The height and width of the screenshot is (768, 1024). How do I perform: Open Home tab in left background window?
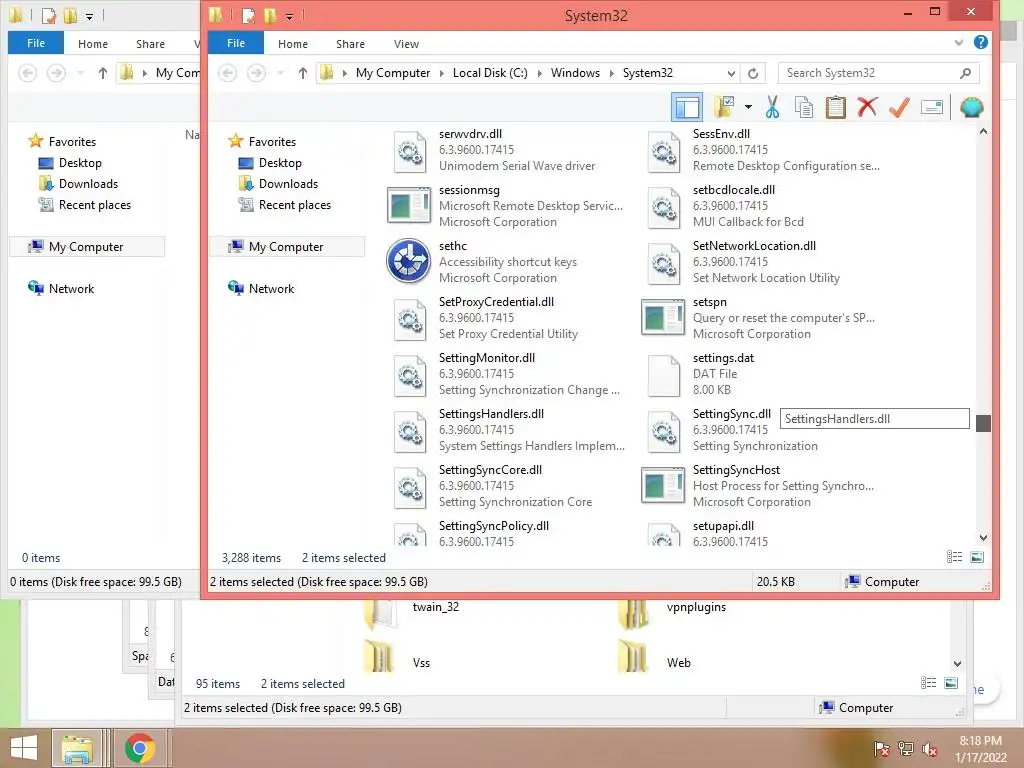coord(93,44)
